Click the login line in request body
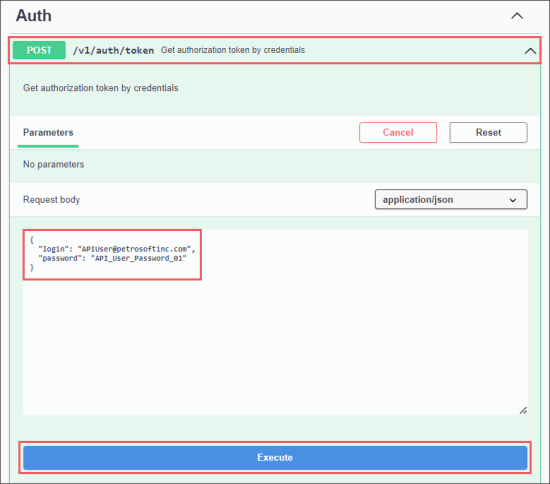 [x=116, y=249]
